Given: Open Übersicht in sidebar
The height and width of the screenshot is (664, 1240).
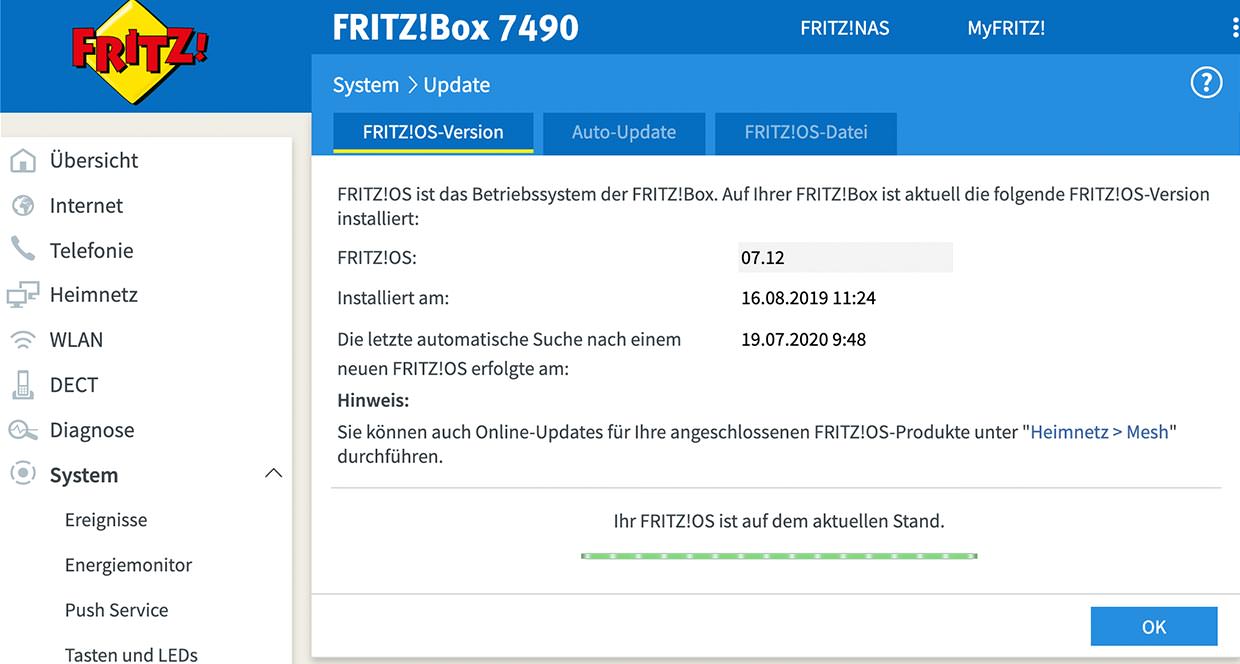Looking at the screenshot, I should click(94, 160).
